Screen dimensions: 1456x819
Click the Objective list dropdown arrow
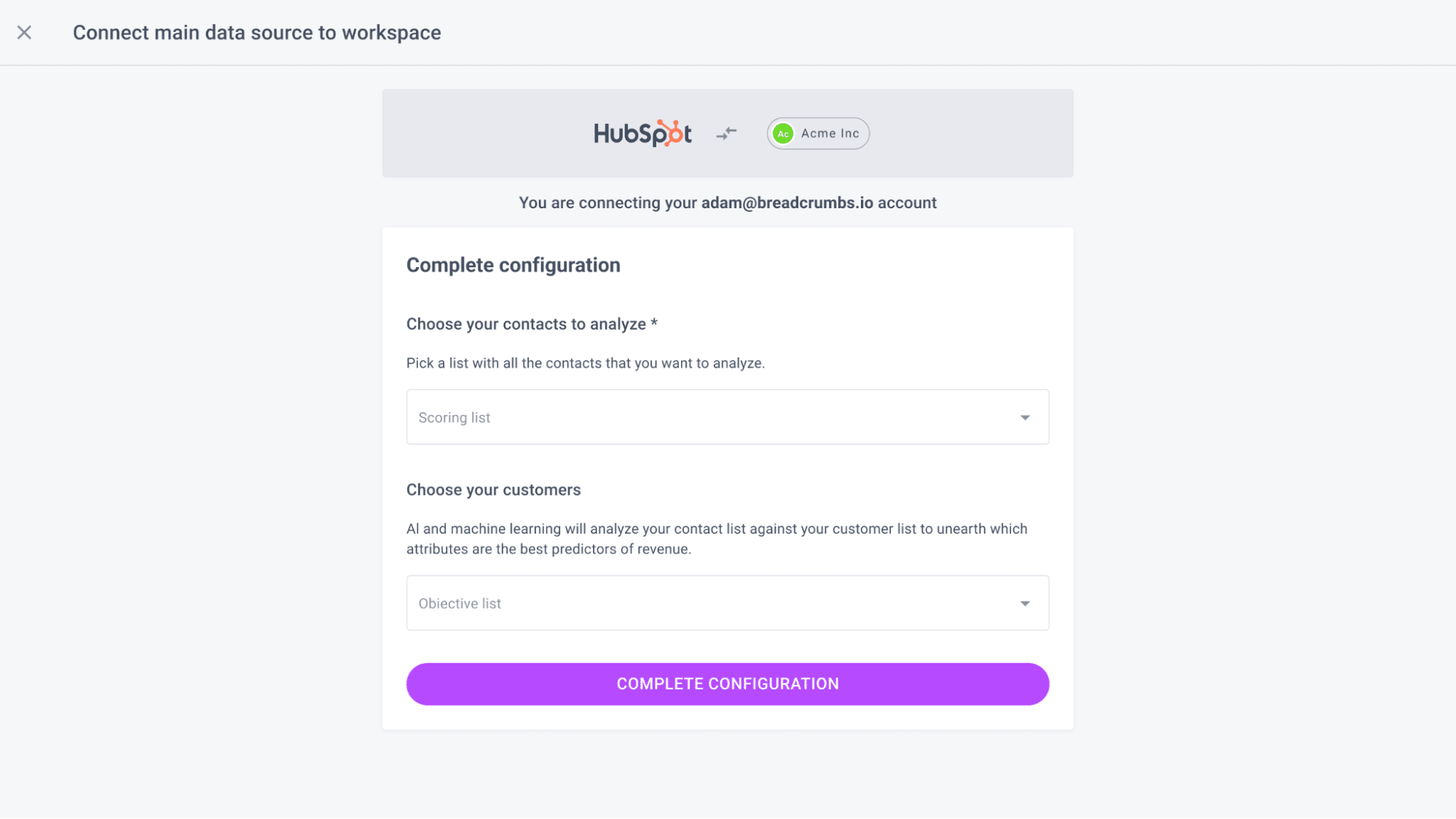[x=1025, y=604]
